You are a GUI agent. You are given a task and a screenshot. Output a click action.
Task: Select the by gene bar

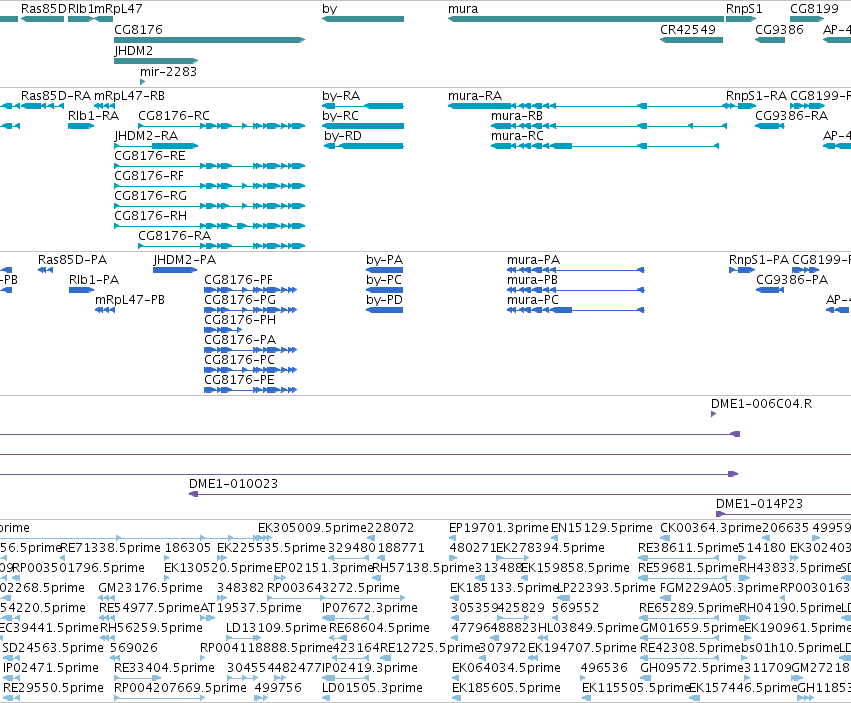point(363,19)
